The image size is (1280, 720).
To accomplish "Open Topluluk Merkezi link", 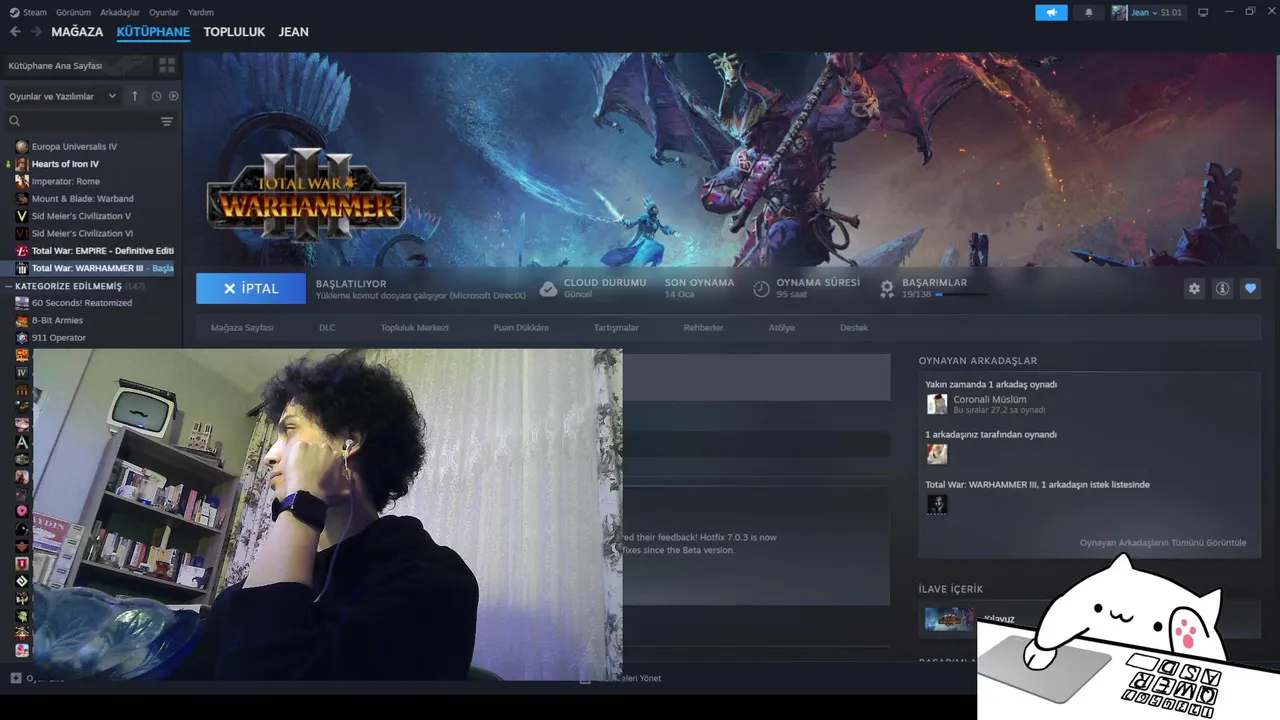I will tap(414, 327).
